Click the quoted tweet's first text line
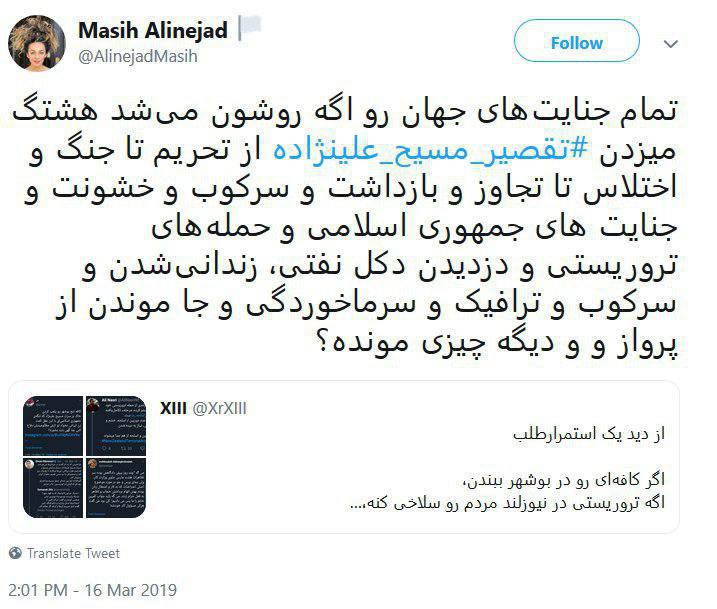717x609 pixels. tap(589, 433)
